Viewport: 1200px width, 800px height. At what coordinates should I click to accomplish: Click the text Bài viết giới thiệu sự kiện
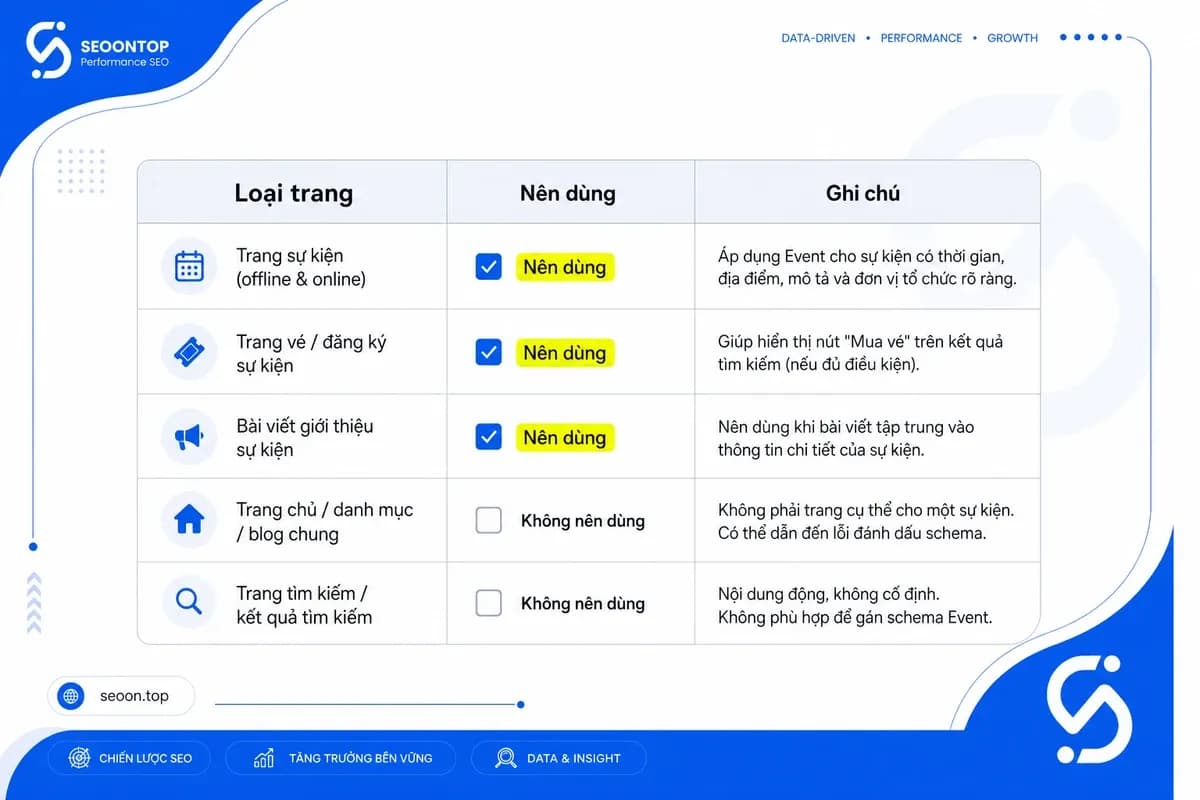(x=305, y=437)
